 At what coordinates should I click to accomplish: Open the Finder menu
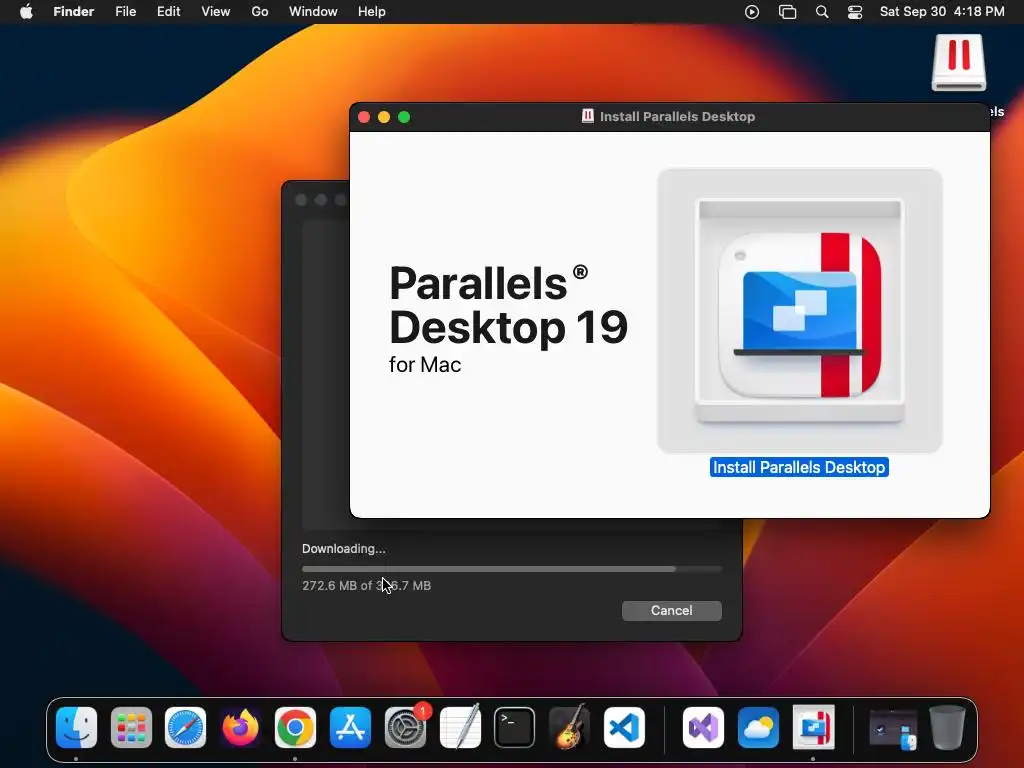pyautogui.click(x=74, y=12)
